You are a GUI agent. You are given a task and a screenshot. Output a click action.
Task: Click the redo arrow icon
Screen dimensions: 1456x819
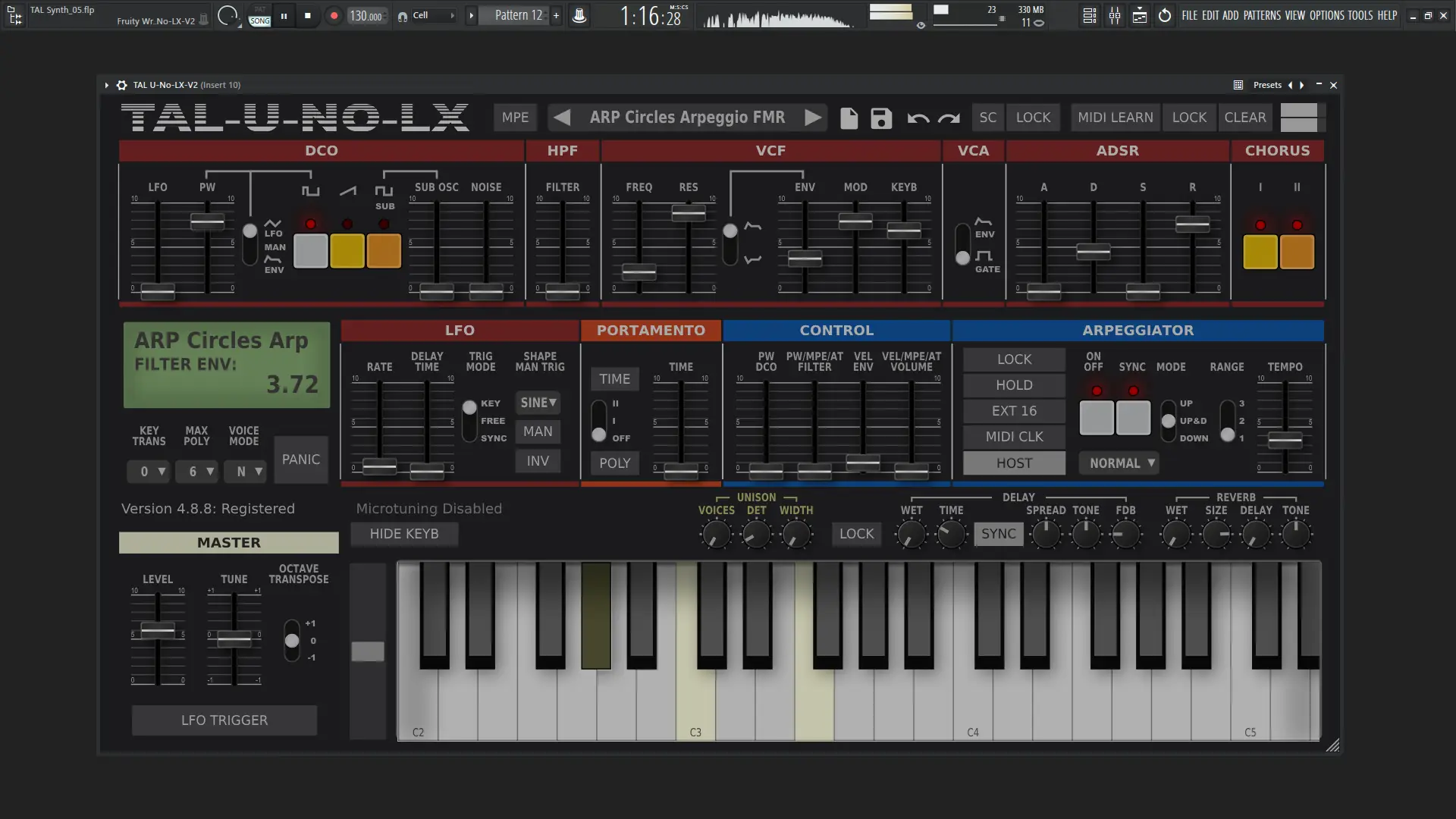click(949, 118)
